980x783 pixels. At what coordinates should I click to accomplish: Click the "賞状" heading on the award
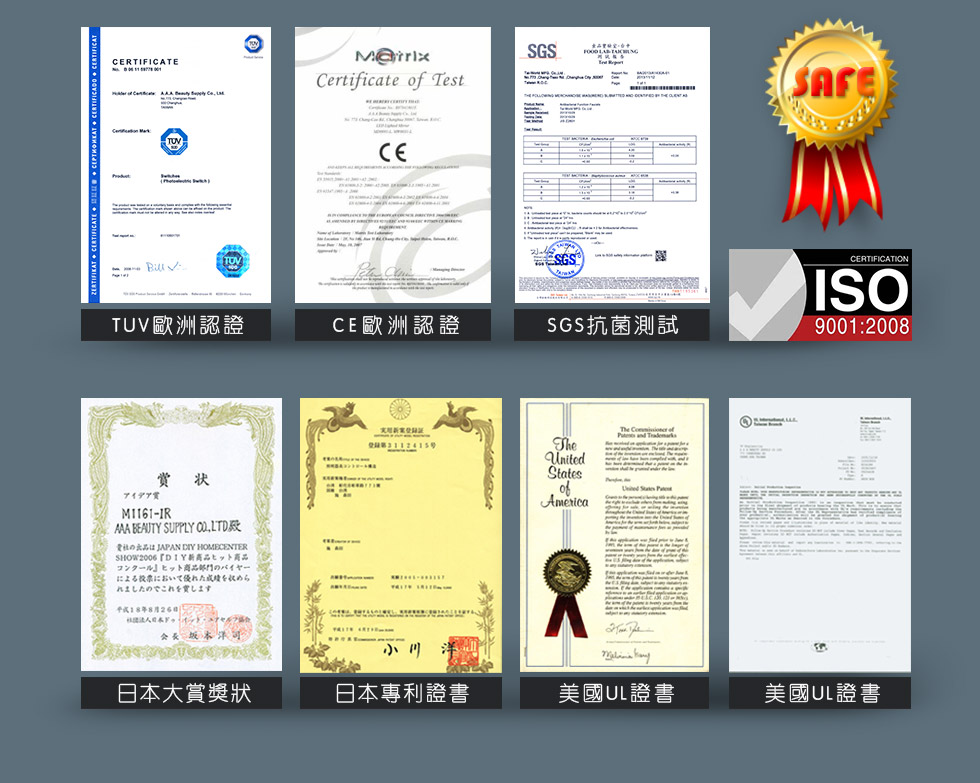[182, 479]
